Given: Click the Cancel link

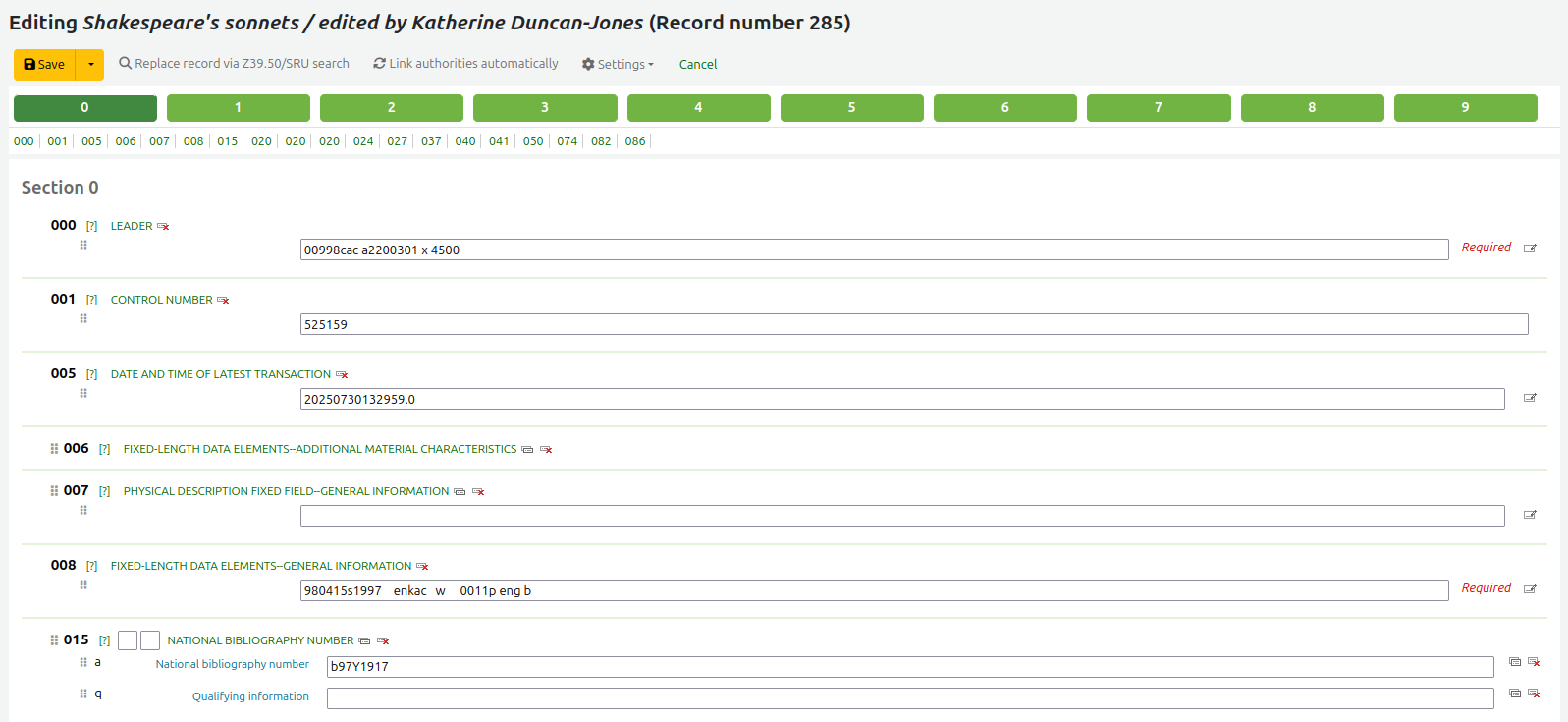Looking at the screenshot, I should point(697,65).
